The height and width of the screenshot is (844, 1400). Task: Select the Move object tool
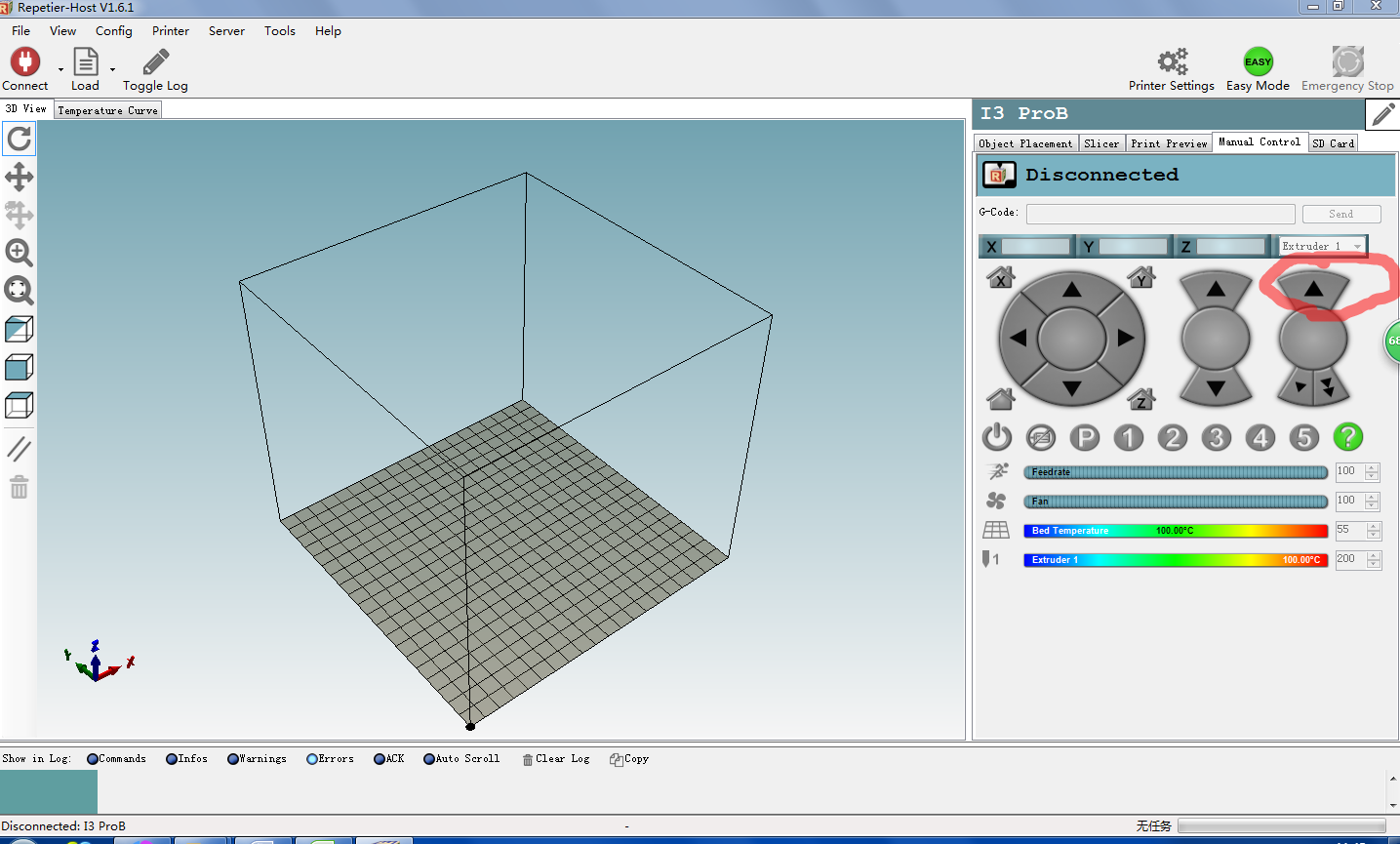click(19, 215)
